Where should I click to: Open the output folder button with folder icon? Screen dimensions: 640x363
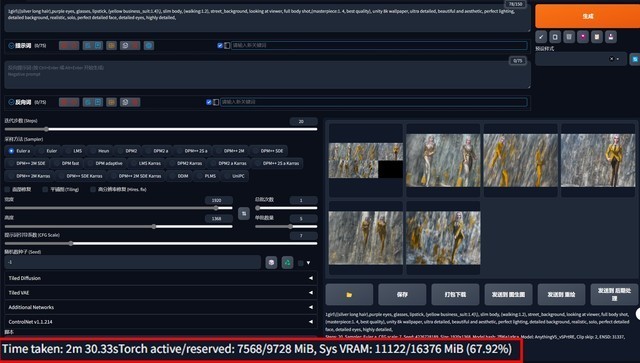tap(349, 294)
